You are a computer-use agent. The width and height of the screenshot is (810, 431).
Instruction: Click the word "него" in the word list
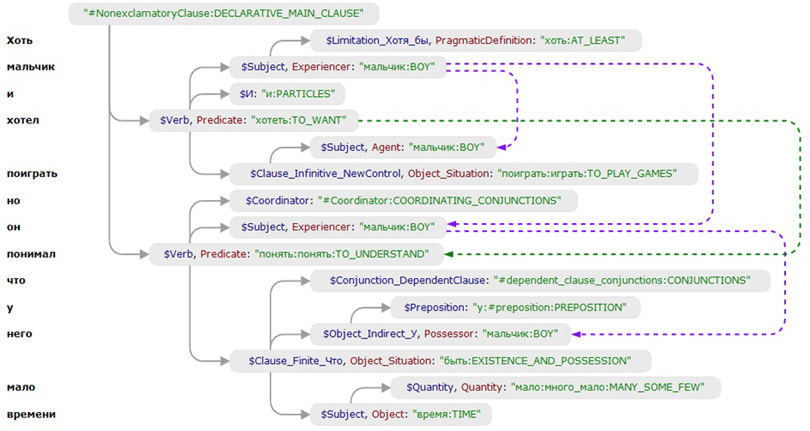pos(20,333)
